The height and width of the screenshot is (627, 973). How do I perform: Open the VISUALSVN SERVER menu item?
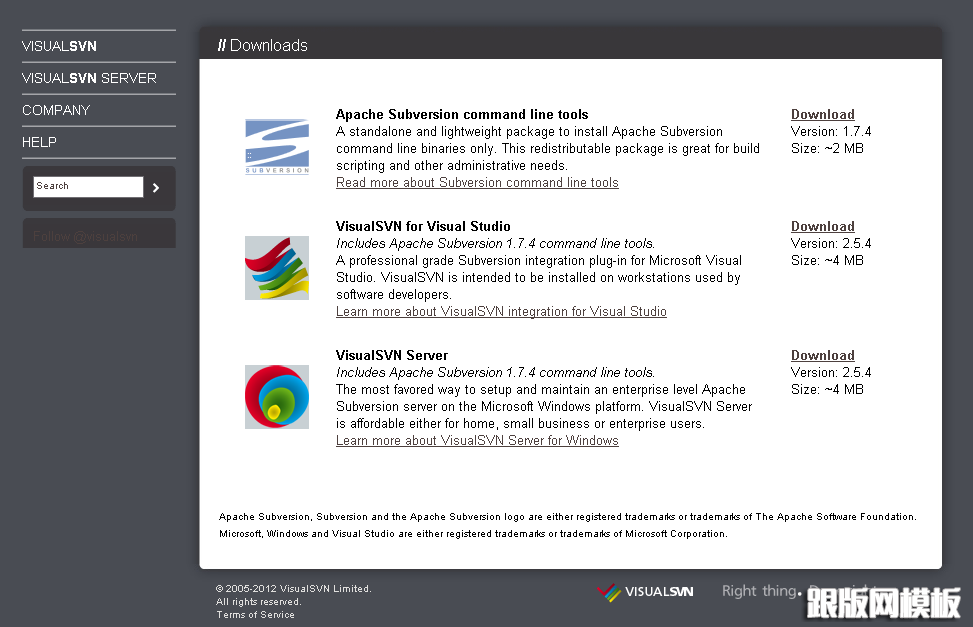tap(89, 78)
